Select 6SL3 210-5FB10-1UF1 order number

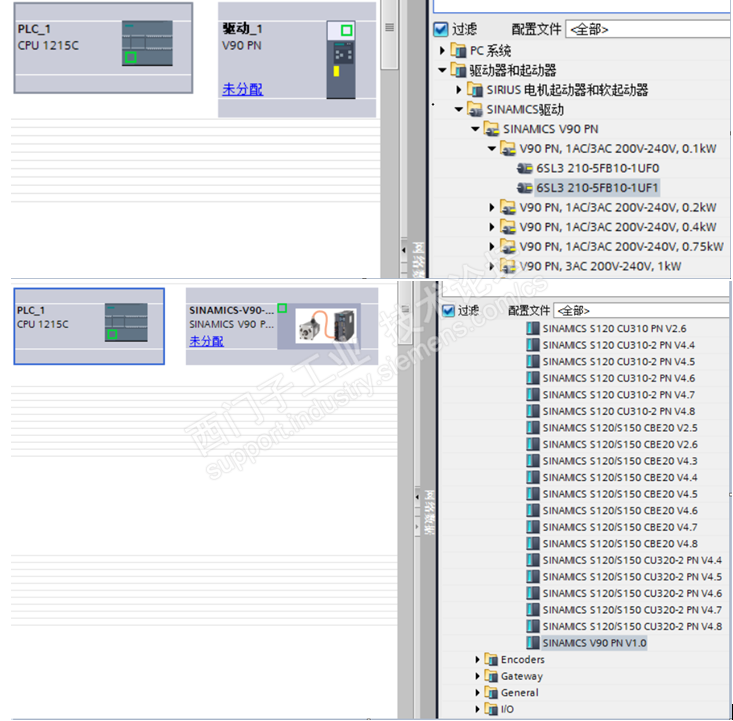[597, 187]
